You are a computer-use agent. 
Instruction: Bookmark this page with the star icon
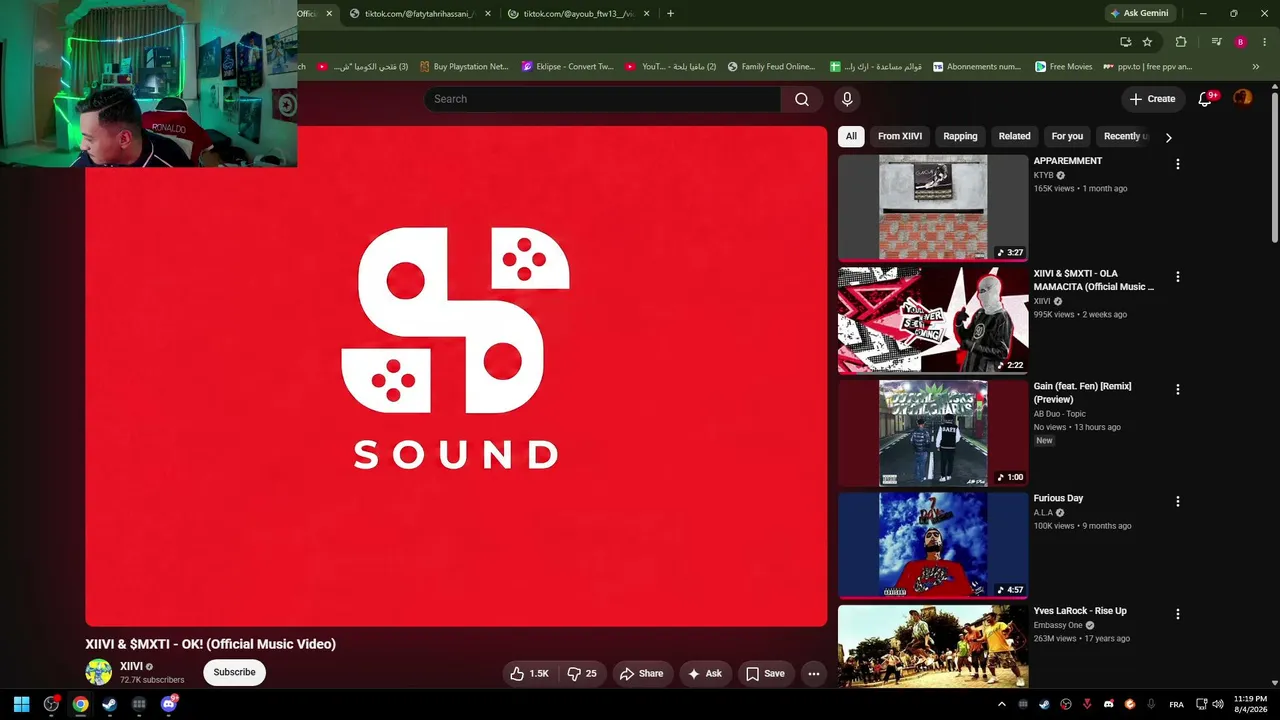point(1147,42)
